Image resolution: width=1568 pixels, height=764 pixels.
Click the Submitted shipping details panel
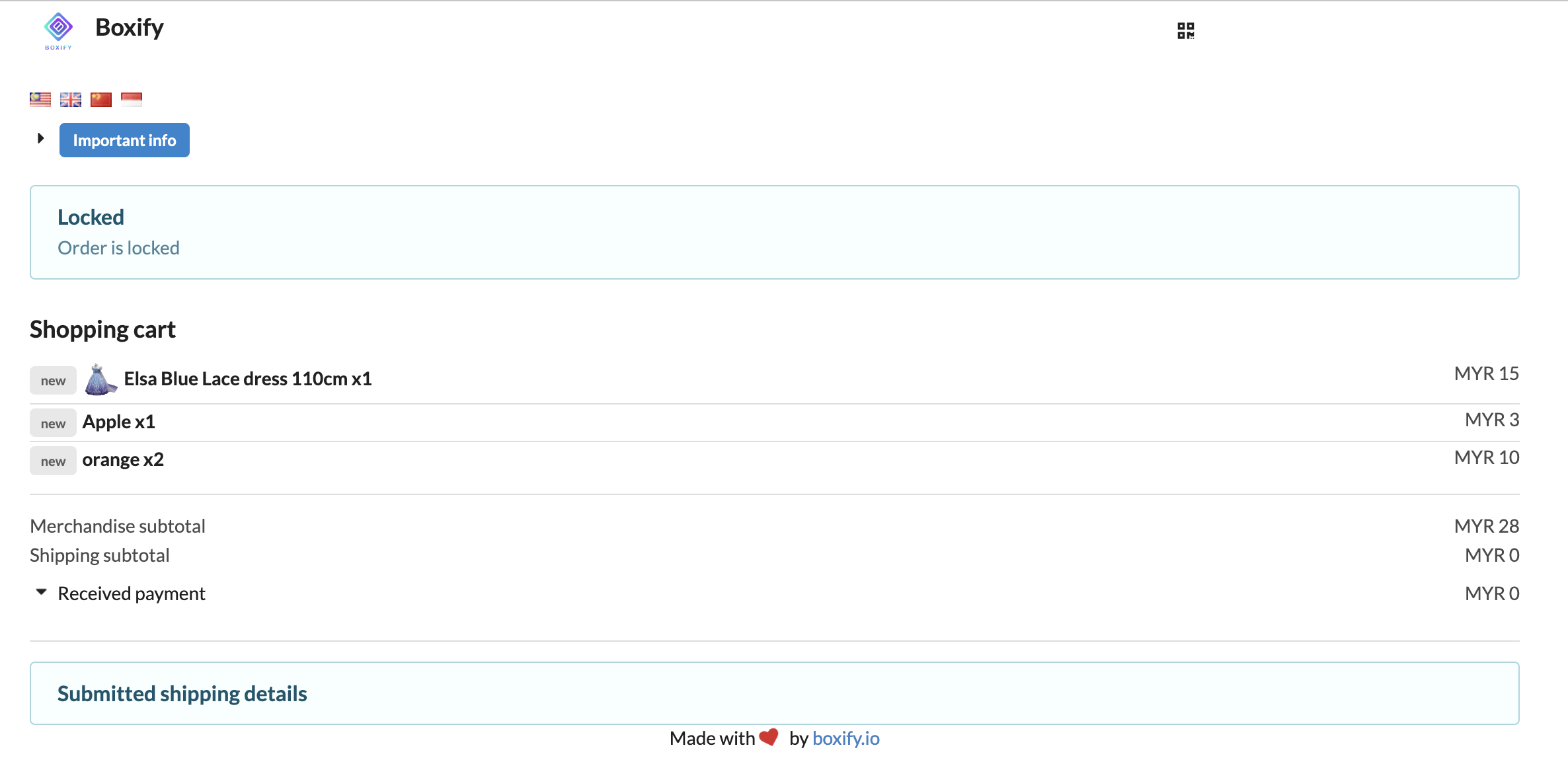point(774,693)
